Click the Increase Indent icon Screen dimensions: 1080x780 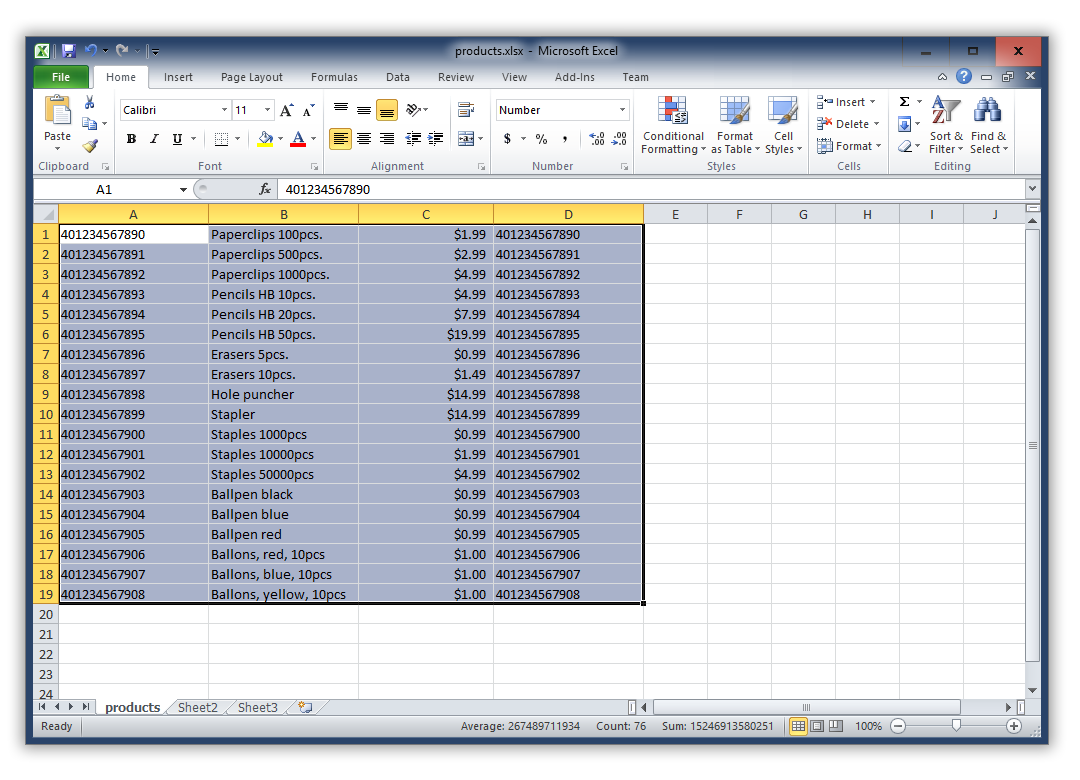pyautogui.click(x=435, y=138)
